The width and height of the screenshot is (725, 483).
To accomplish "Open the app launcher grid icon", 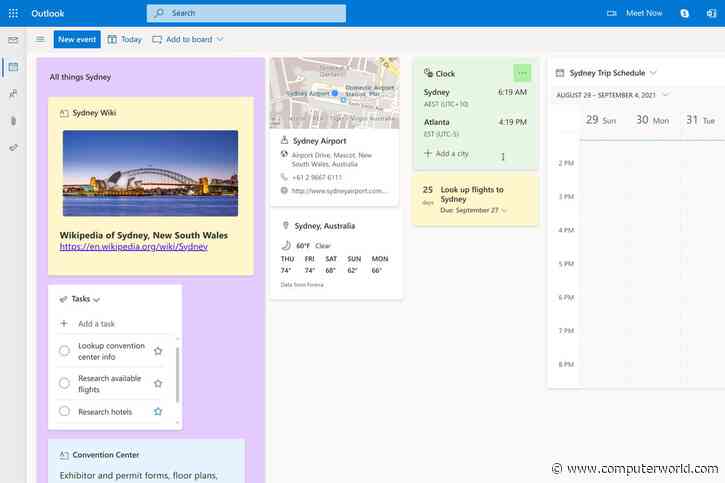I will 13,13.
